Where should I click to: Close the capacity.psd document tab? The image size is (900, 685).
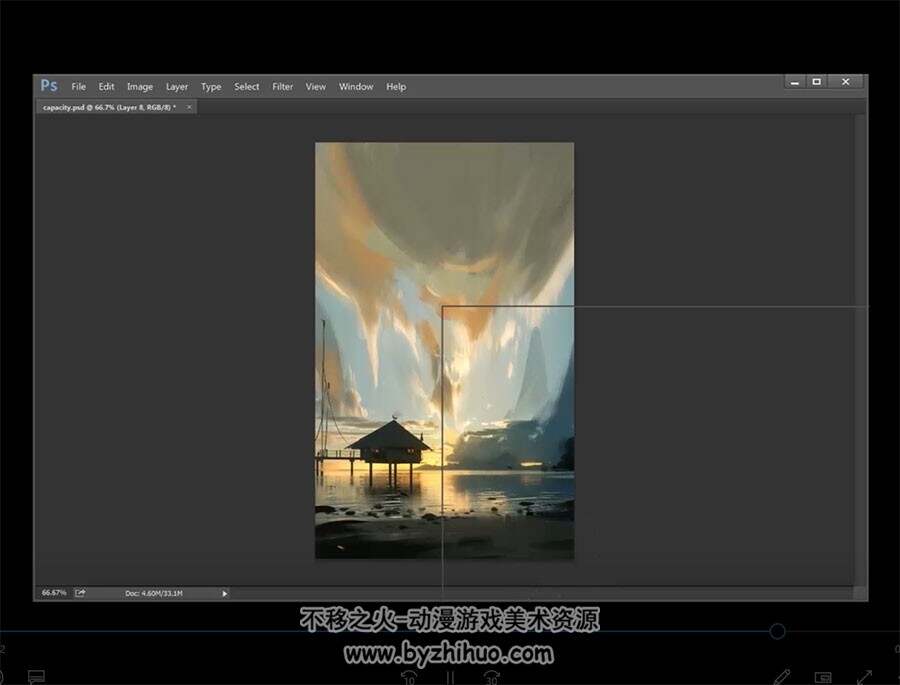coord(189,107)
